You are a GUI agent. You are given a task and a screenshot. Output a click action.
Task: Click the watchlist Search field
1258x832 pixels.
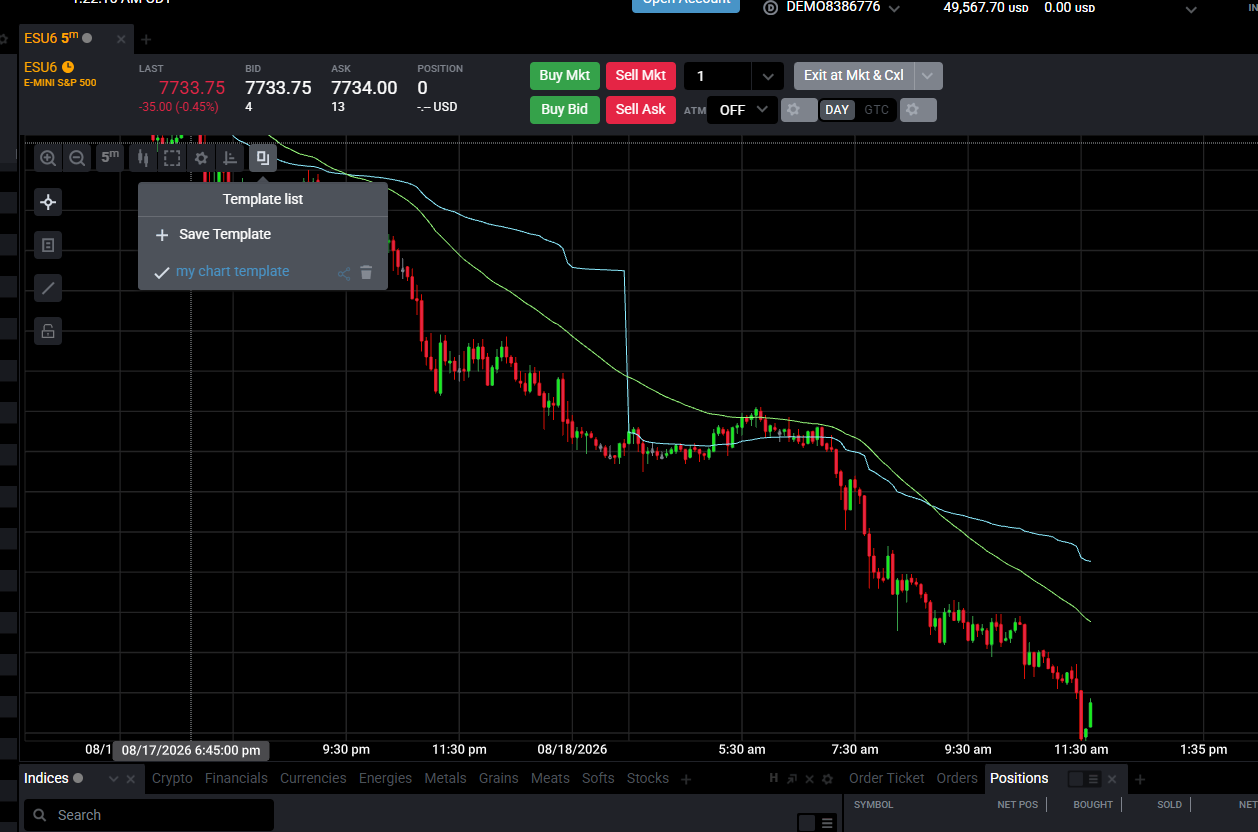(x=149, y=815)
